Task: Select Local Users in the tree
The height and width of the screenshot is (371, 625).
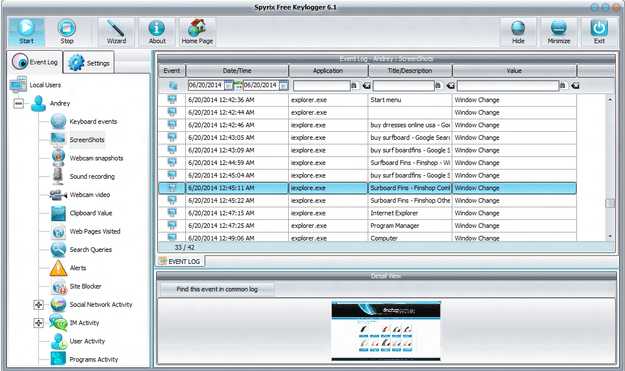Action: (x=45, y=85)
